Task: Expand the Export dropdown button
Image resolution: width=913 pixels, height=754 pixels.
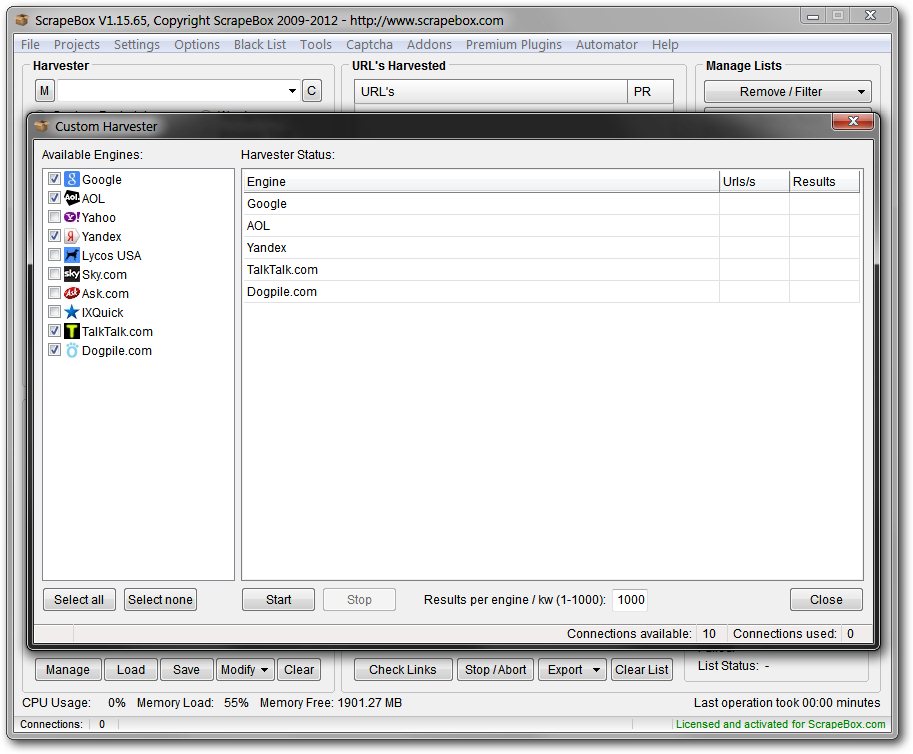Action: point(573,670)
